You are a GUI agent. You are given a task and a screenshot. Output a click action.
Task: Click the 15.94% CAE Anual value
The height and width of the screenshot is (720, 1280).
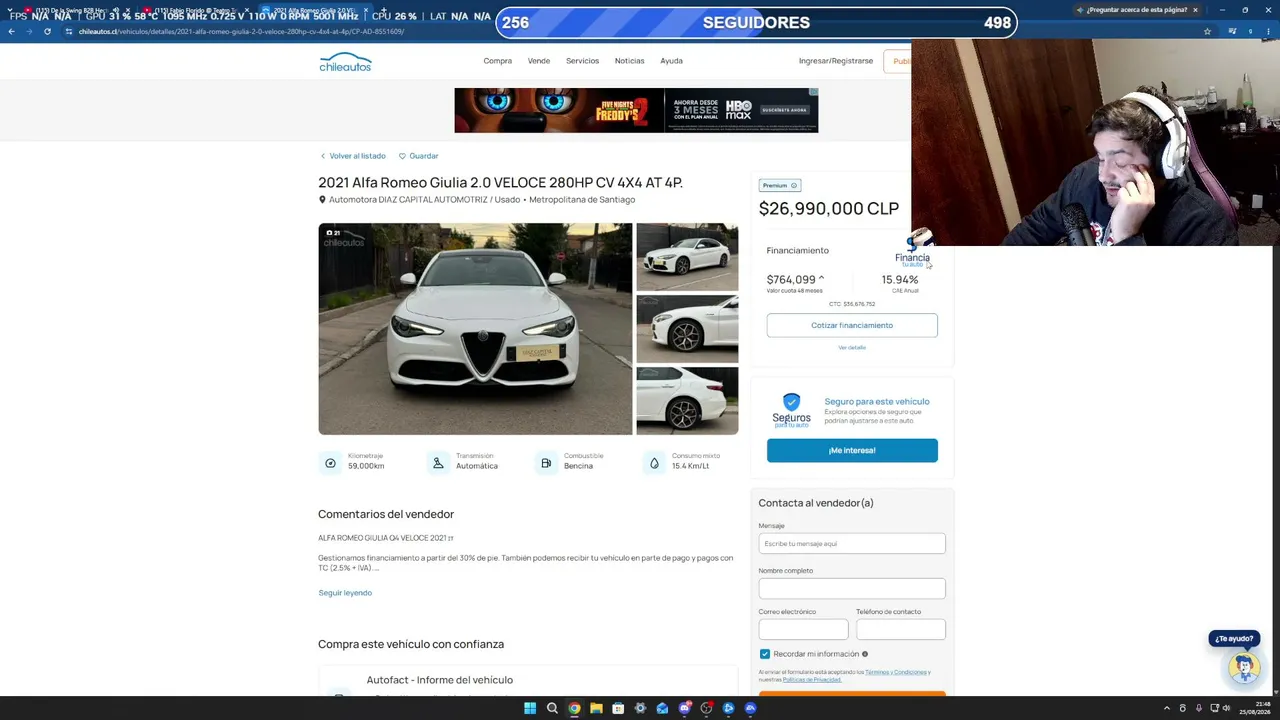point(900,280)
